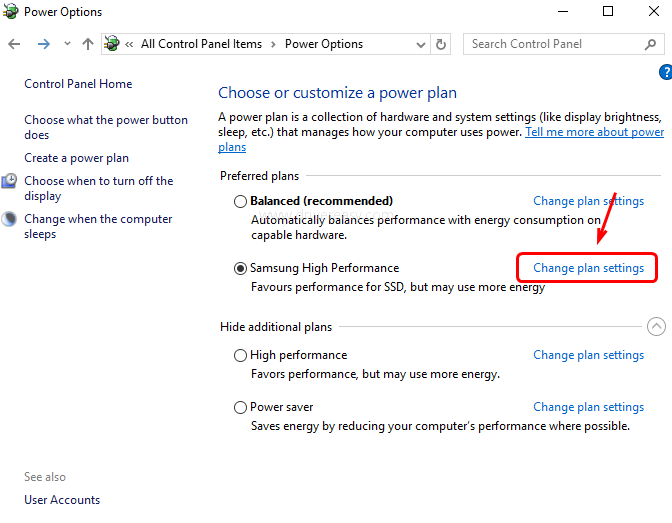Refresh the Power Options page
This screenshot has height=523, width=672.
(441, 44)
